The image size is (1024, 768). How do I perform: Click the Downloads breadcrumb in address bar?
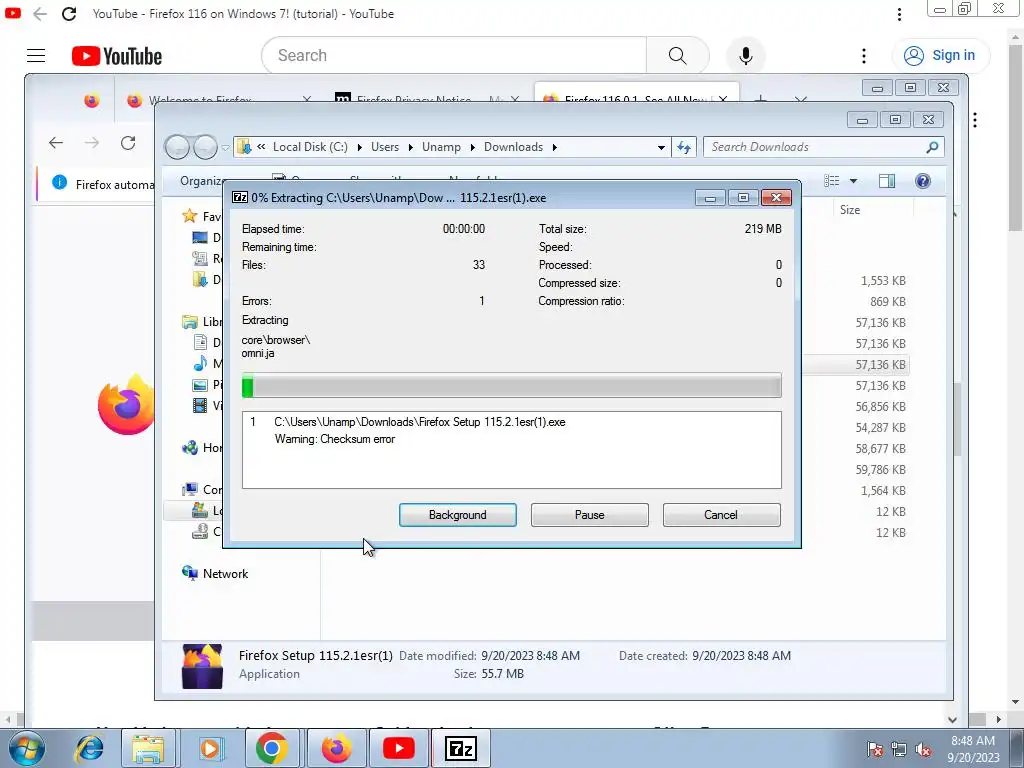513,147
